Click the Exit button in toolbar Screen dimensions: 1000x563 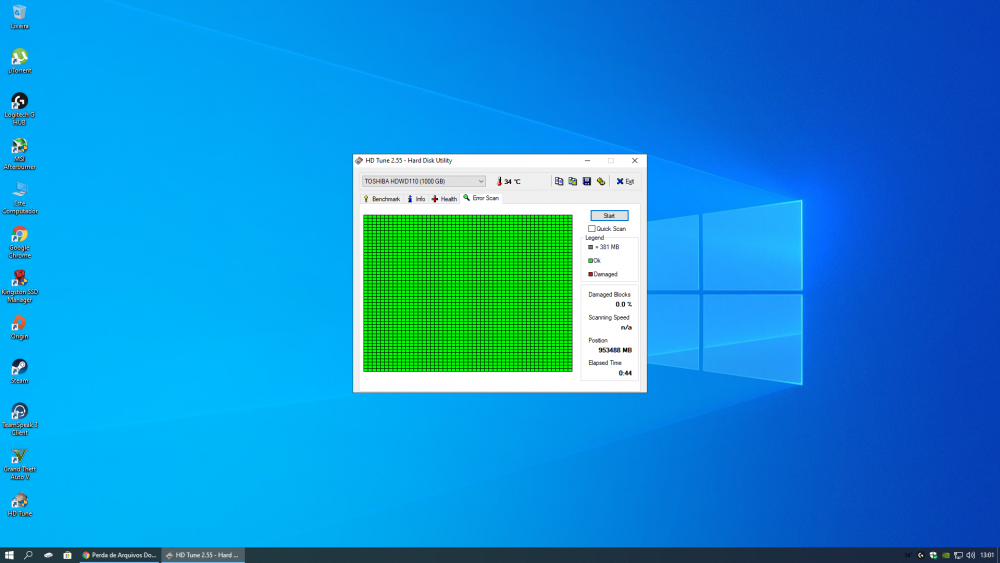tap(625, 181)
